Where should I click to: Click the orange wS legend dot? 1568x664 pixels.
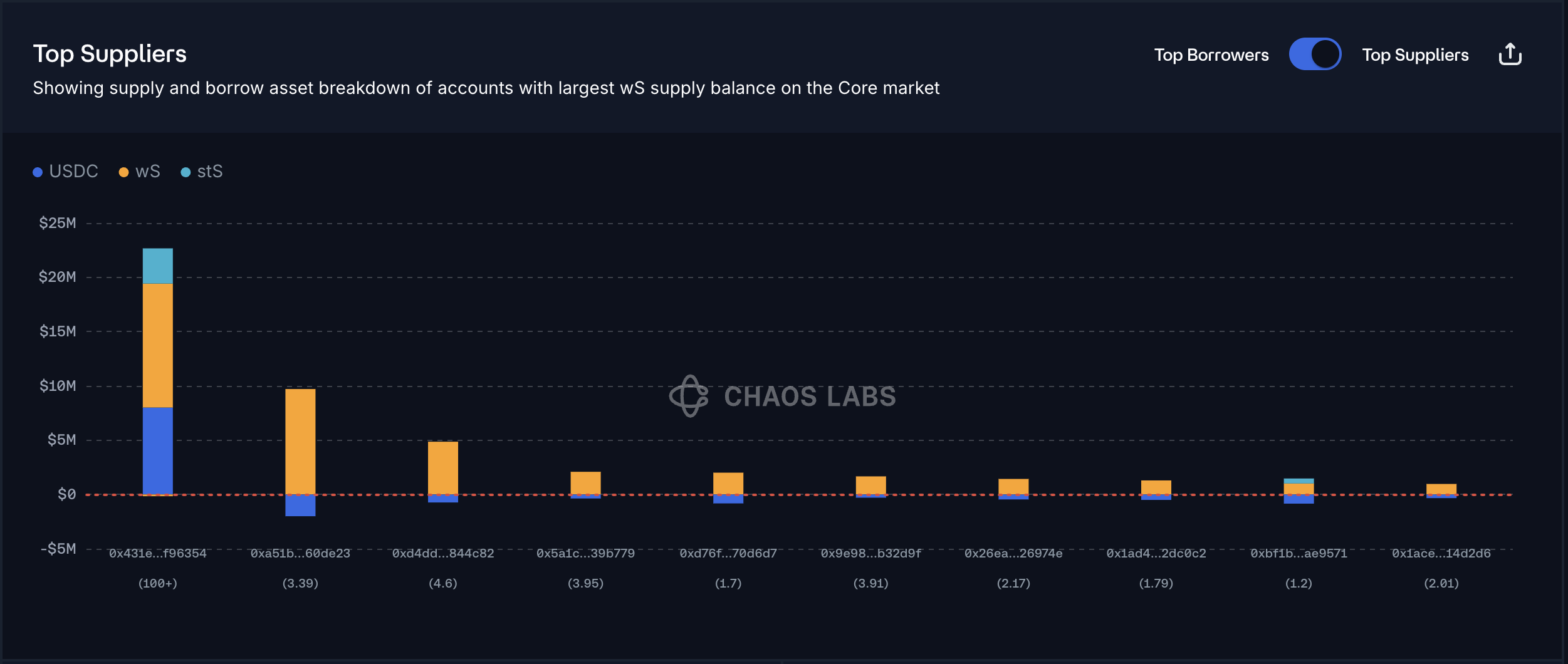123,172
